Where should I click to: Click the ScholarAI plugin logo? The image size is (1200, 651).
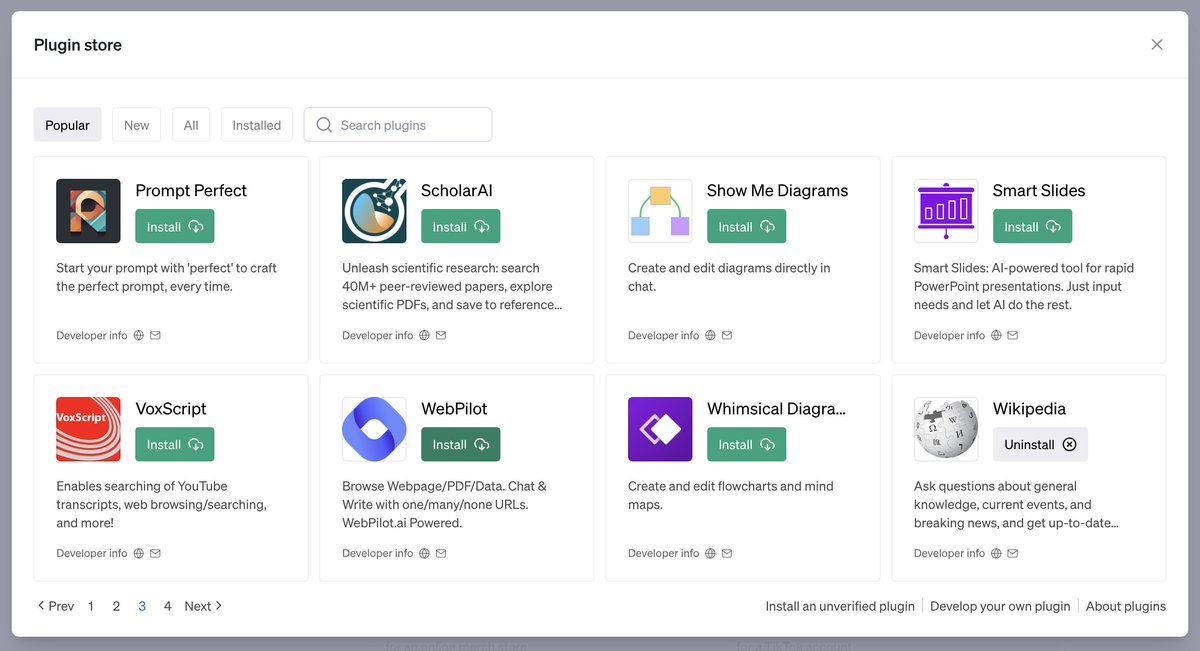pyautogui.click(x=374, y=211)
